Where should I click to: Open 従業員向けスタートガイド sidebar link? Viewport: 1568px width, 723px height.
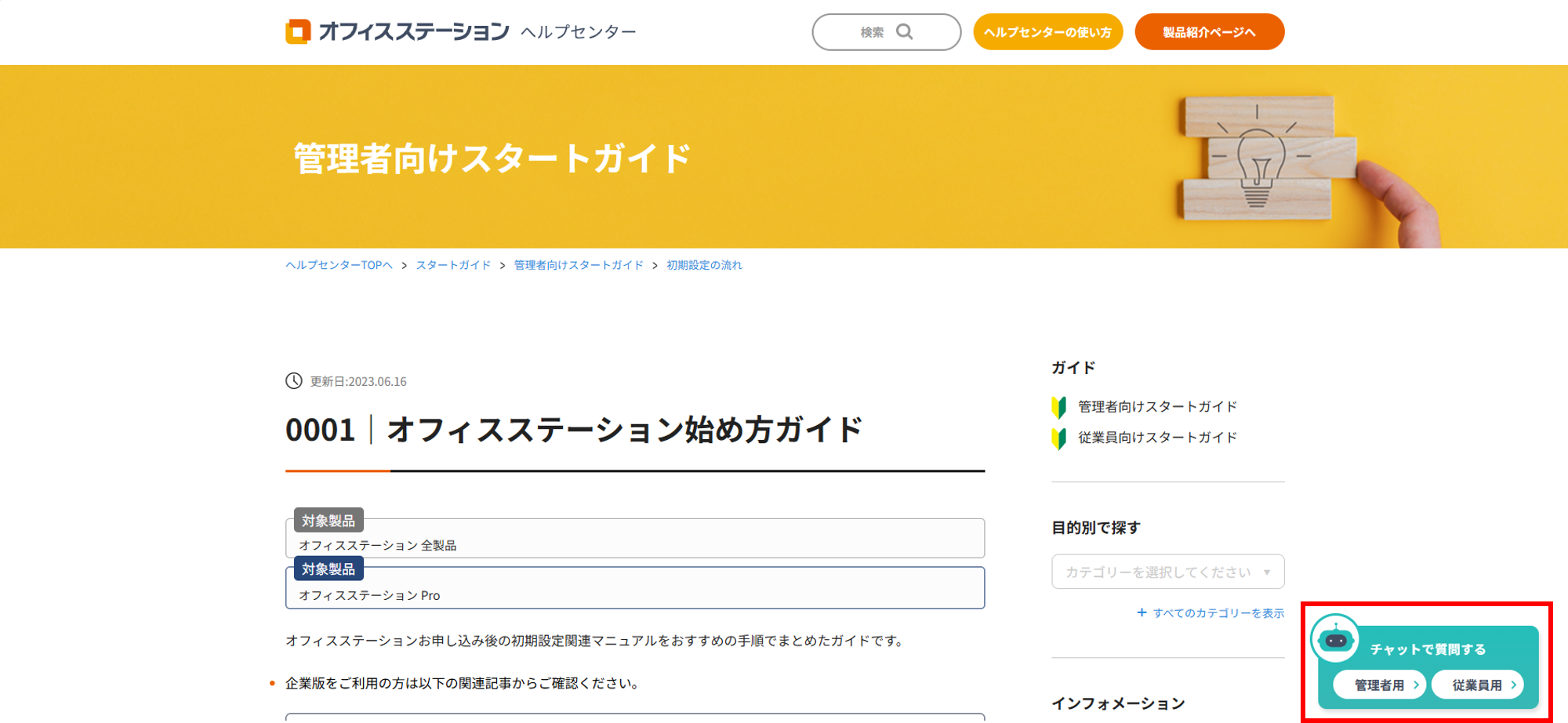point(1157,438)
